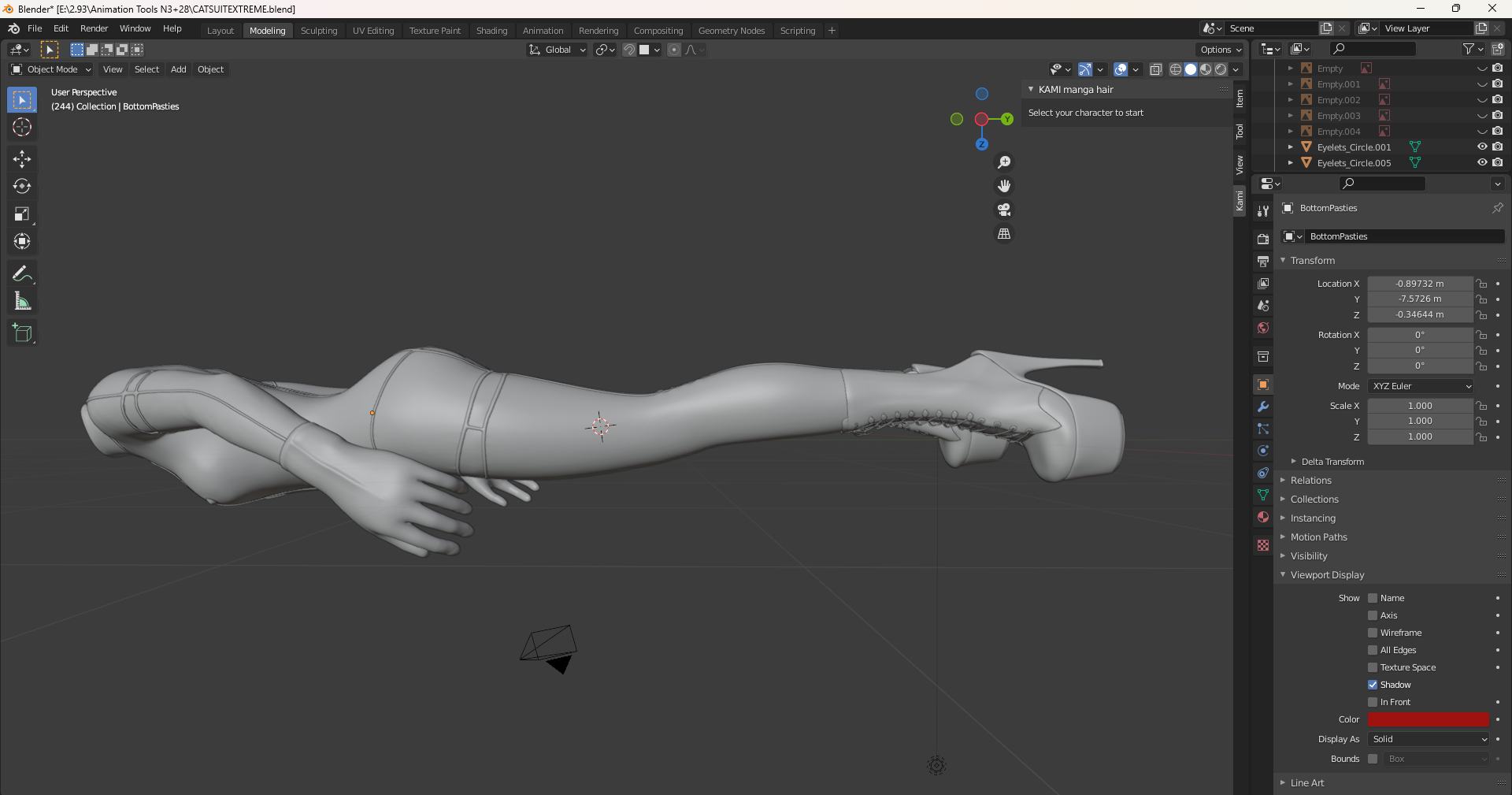Enable Wireframe checkbox

click(x=1373, y=633)
